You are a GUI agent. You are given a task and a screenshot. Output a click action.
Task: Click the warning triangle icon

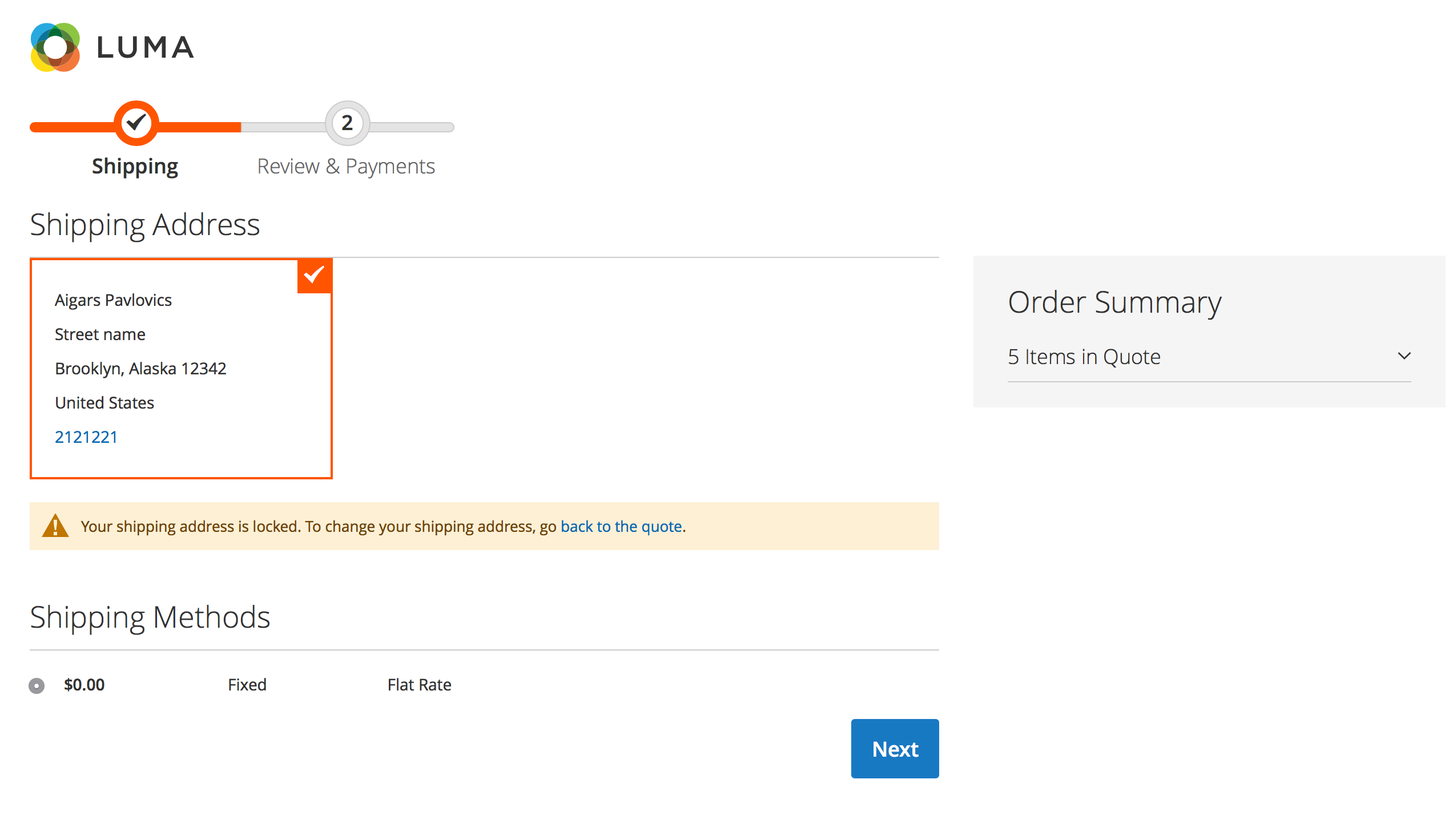click(55, 526)
